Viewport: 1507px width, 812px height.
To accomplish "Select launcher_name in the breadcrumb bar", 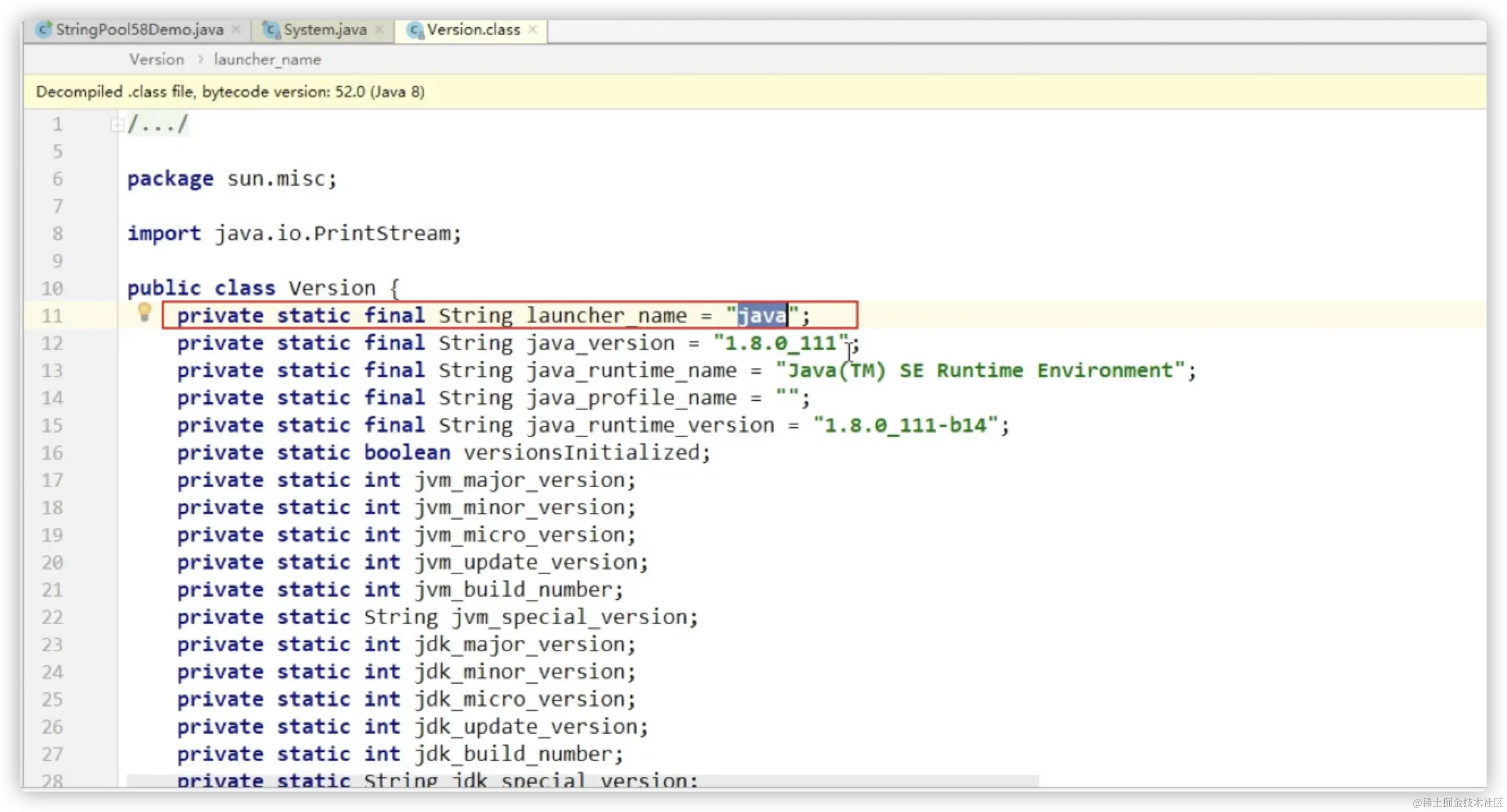I will point(267,59).
